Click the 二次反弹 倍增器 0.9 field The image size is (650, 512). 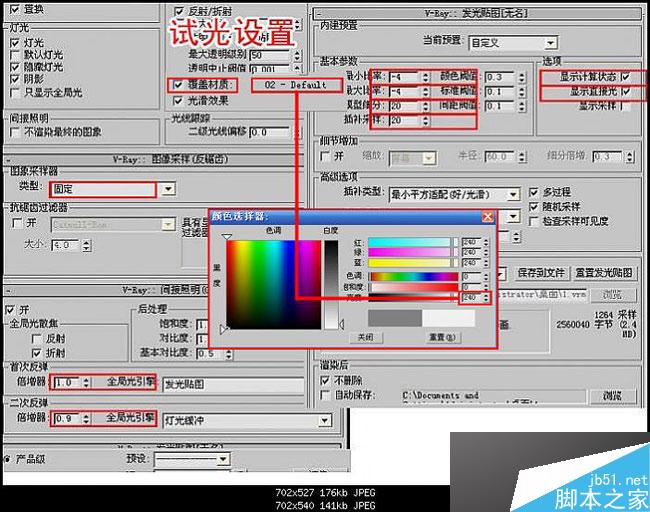[x=67, y=419]
